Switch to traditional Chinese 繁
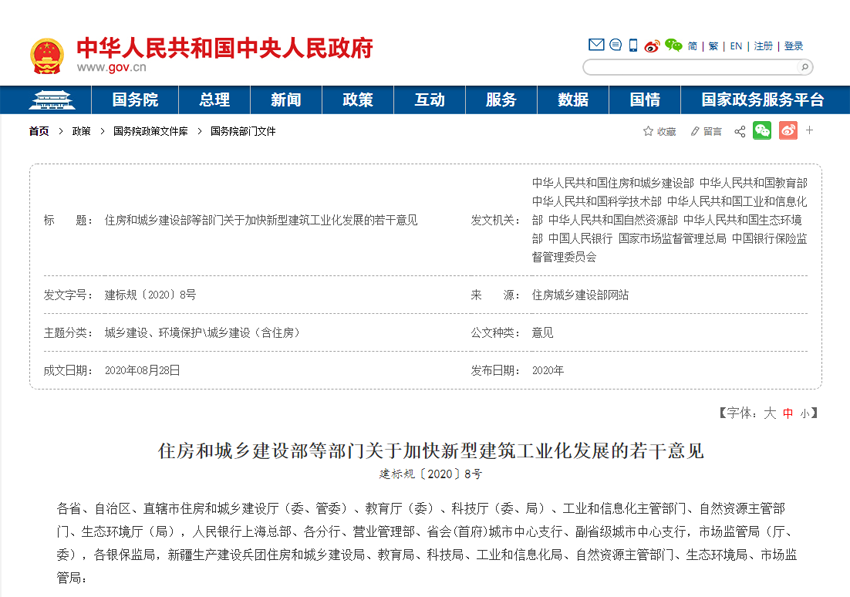 (x=713, y=46)
